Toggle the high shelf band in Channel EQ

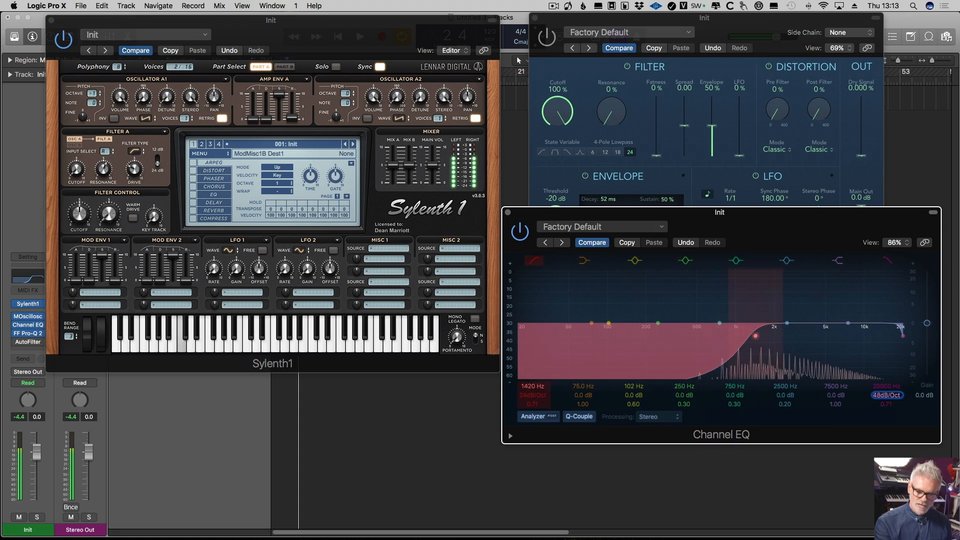(838, 261)
